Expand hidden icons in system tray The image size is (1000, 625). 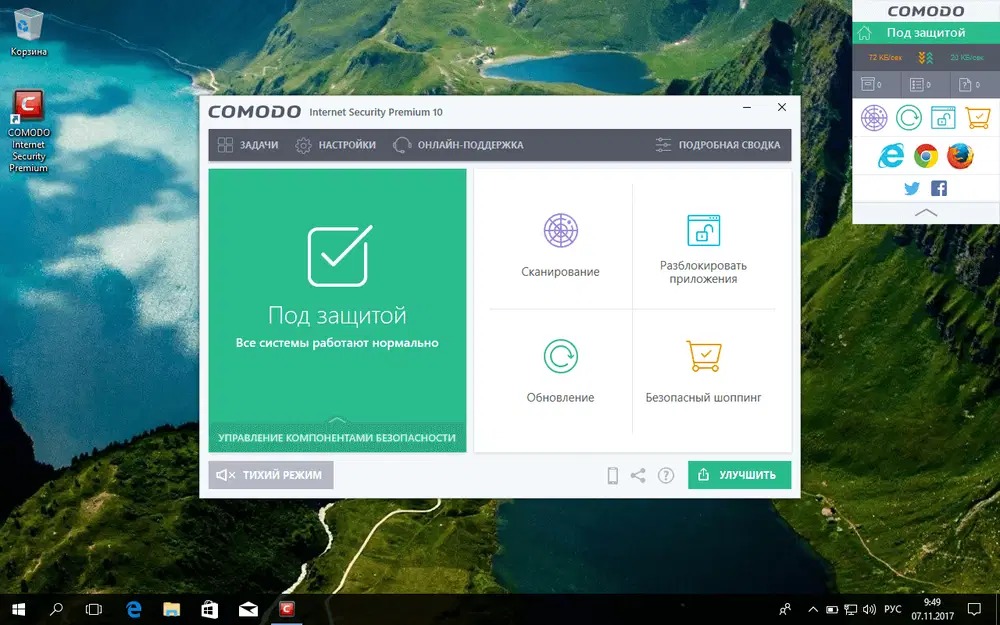813,609
